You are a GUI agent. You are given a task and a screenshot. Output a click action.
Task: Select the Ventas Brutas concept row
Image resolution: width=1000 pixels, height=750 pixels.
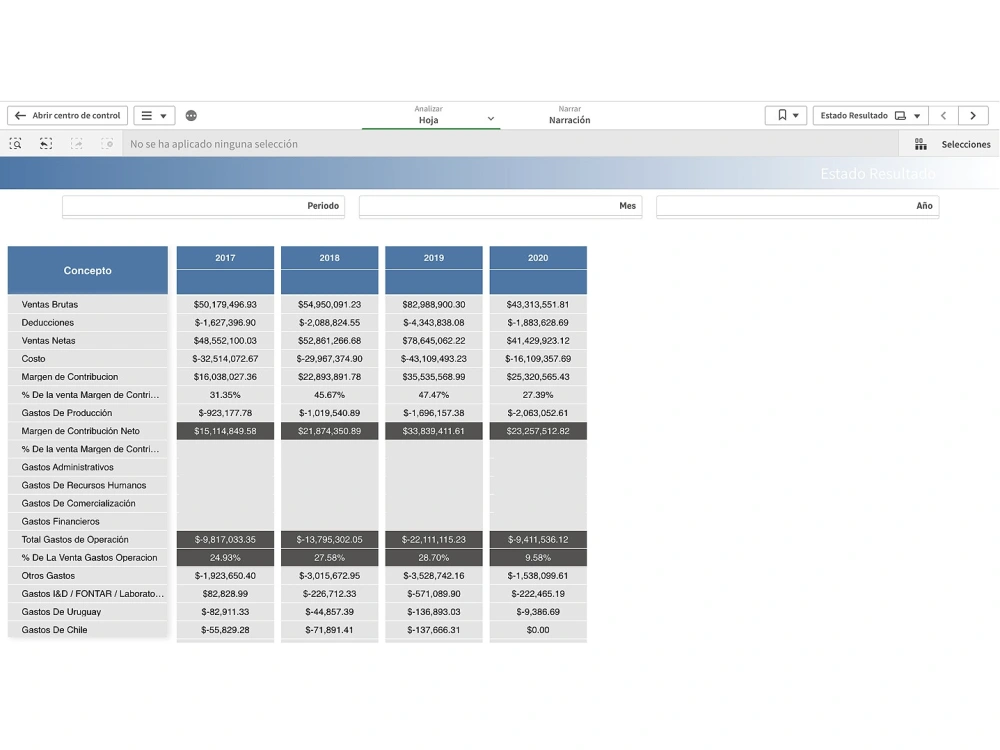tap(87, 305)
